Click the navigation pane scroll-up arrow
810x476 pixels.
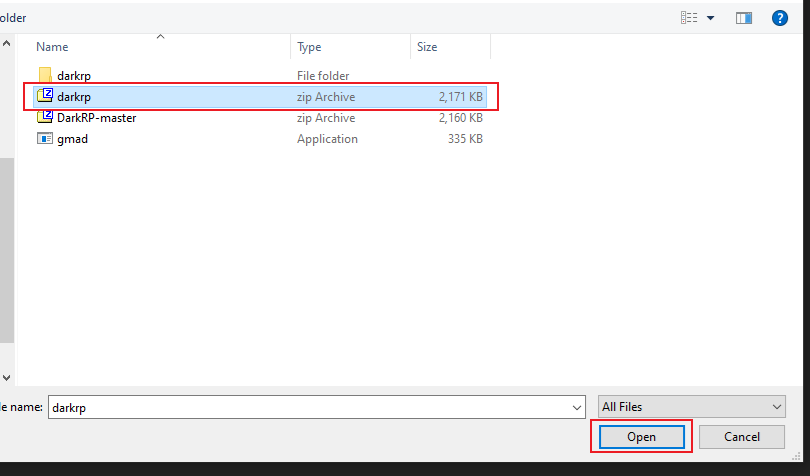pos(6,44)
